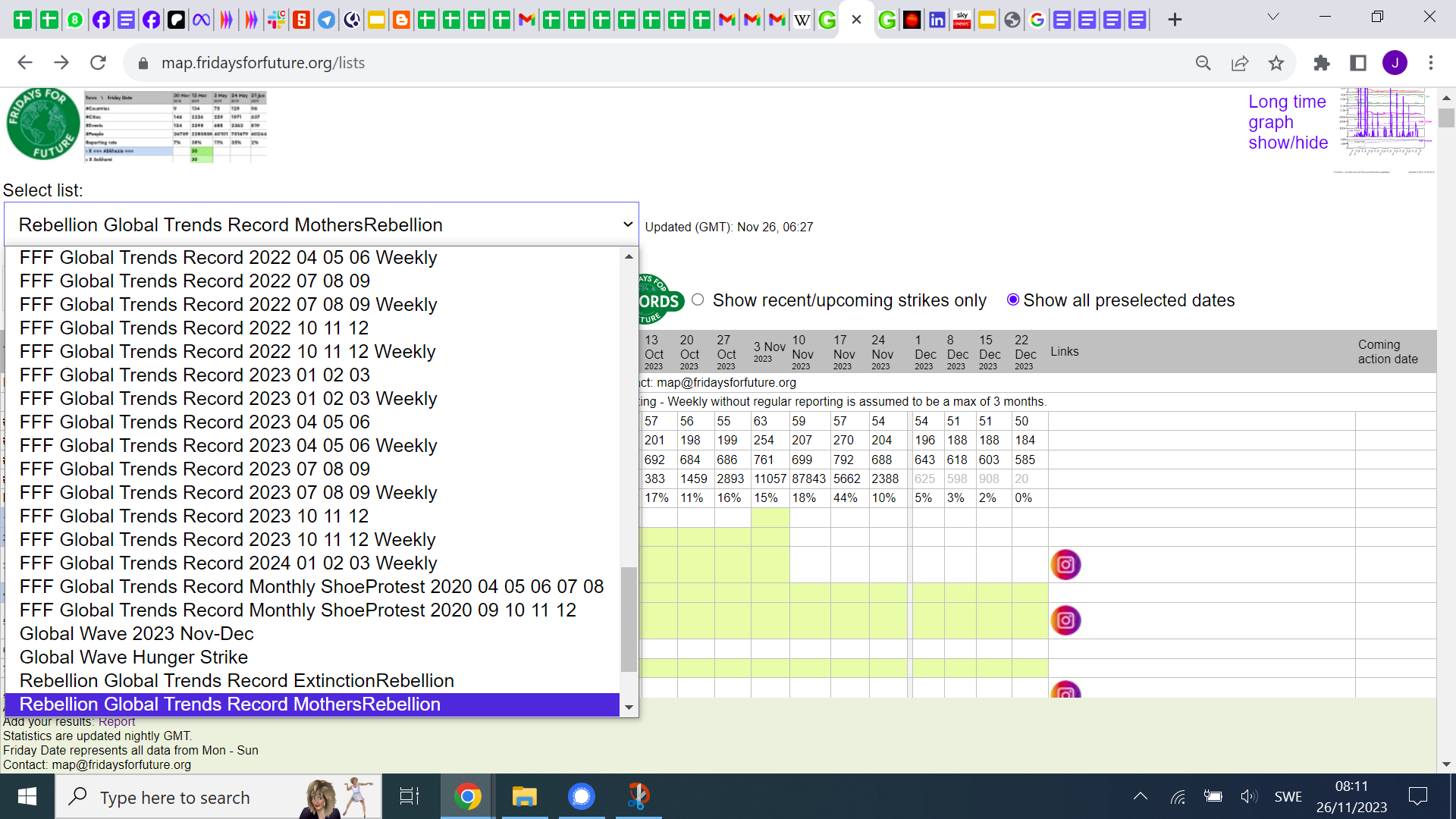This screenshot has width=1456, height=819.
Task: Open the profile avatar labeled J
Action: [x=1395, y=63]
